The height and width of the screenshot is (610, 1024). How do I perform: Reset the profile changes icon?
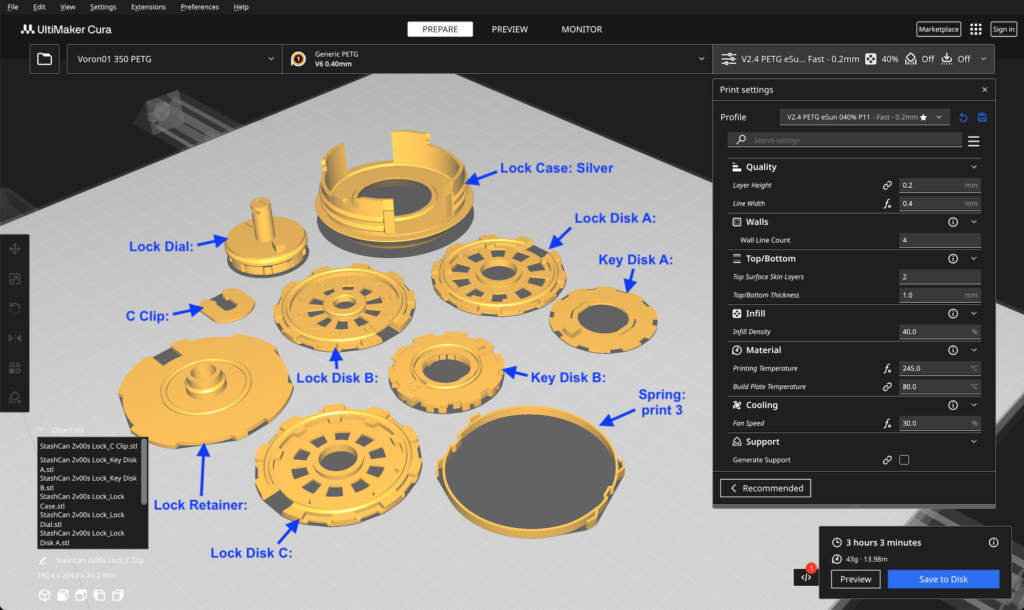pos(963,118)
